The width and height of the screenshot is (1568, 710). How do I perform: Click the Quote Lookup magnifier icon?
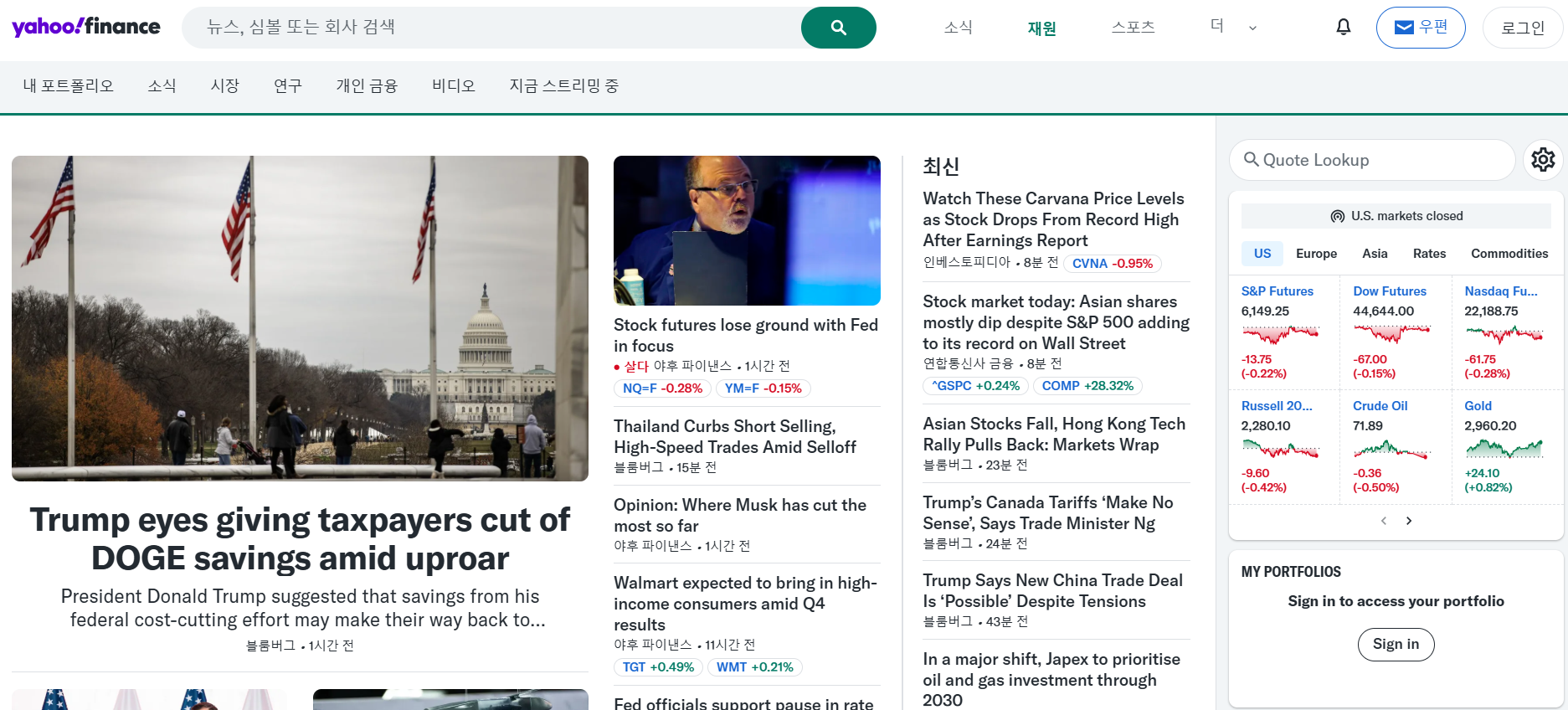[x=1252, y=159]
